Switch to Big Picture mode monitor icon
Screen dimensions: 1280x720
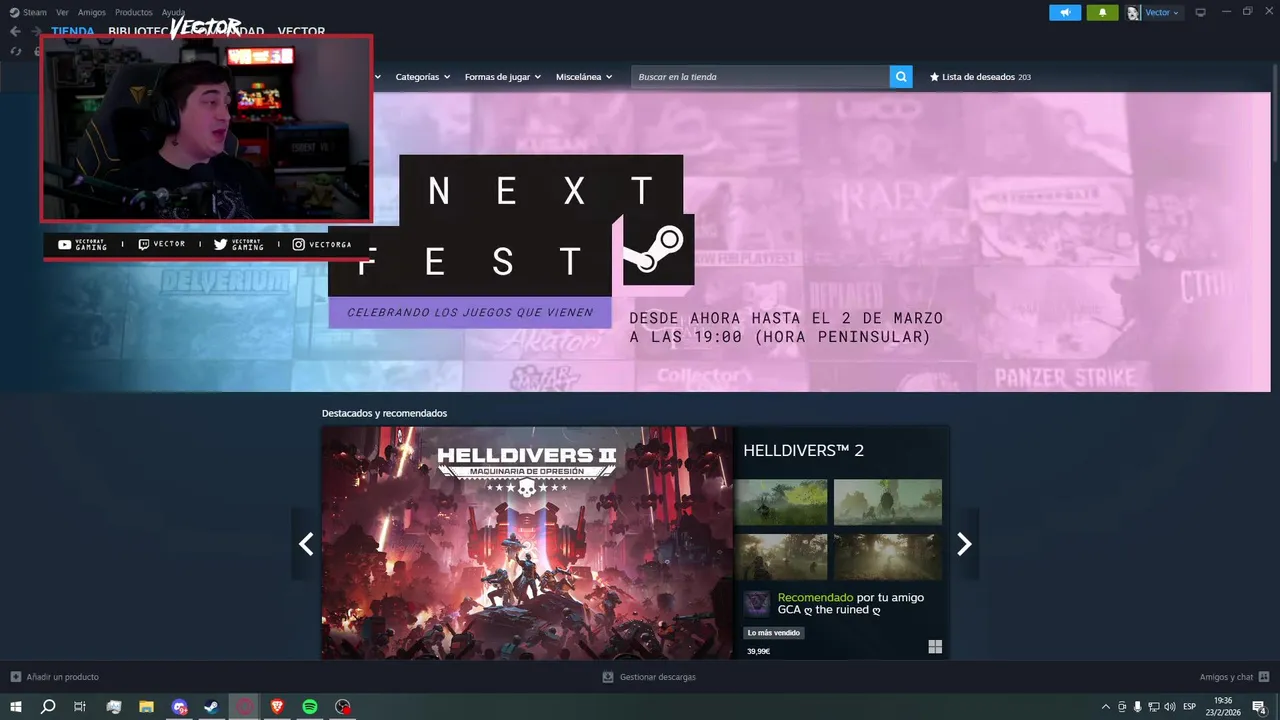pos(1201,12)
